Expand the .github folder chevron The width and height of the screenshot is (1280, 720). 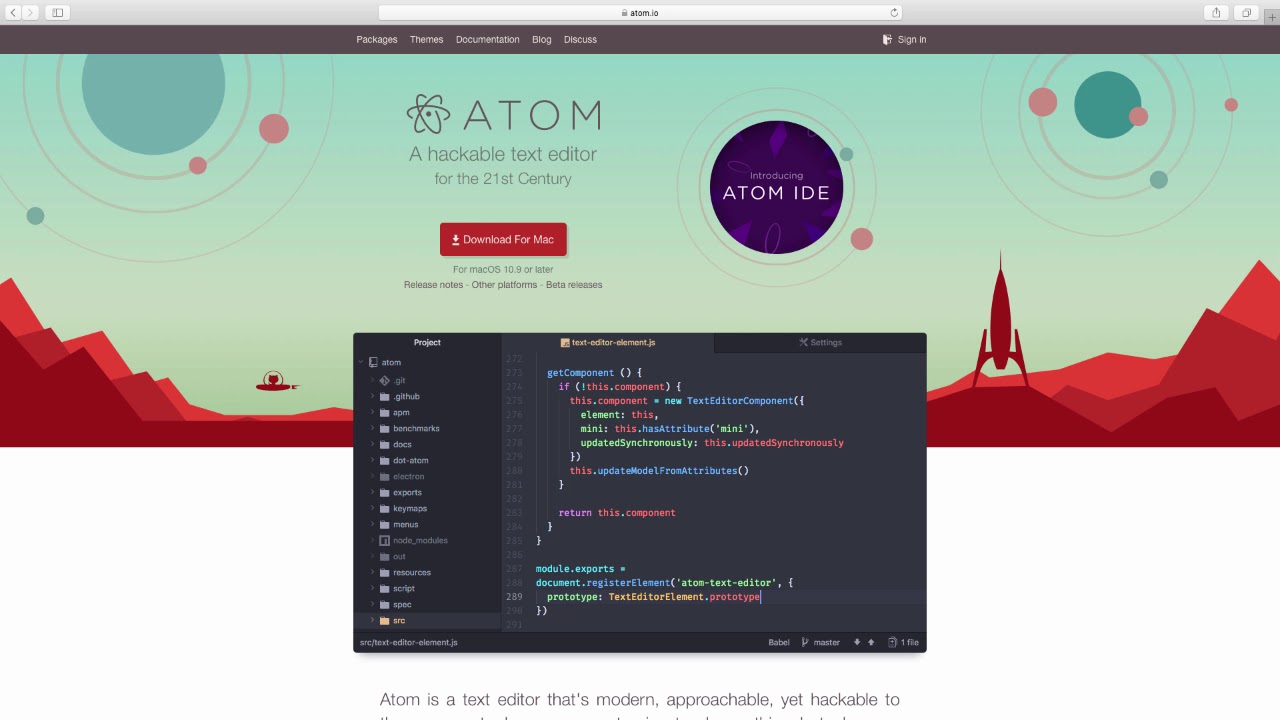pyautogui.click(x=372, y=396)
